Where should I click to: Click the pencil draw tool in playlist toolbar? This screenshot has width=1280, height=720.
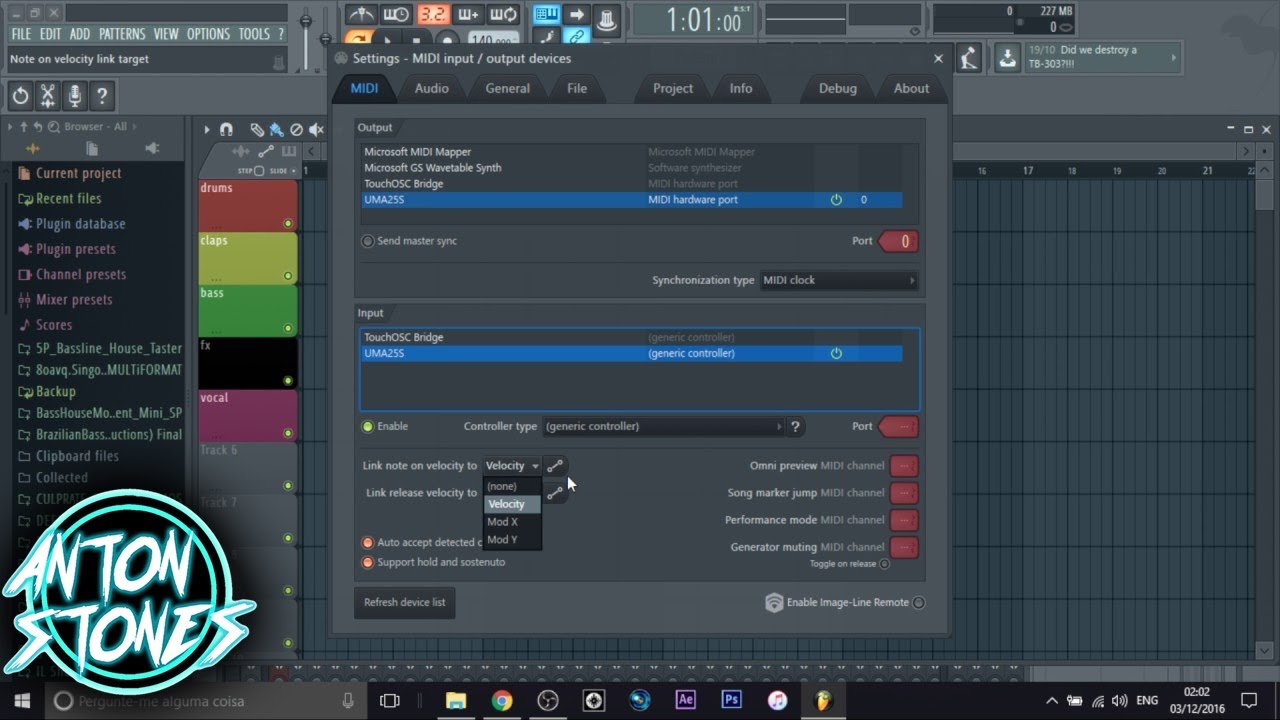pos(257,129)
